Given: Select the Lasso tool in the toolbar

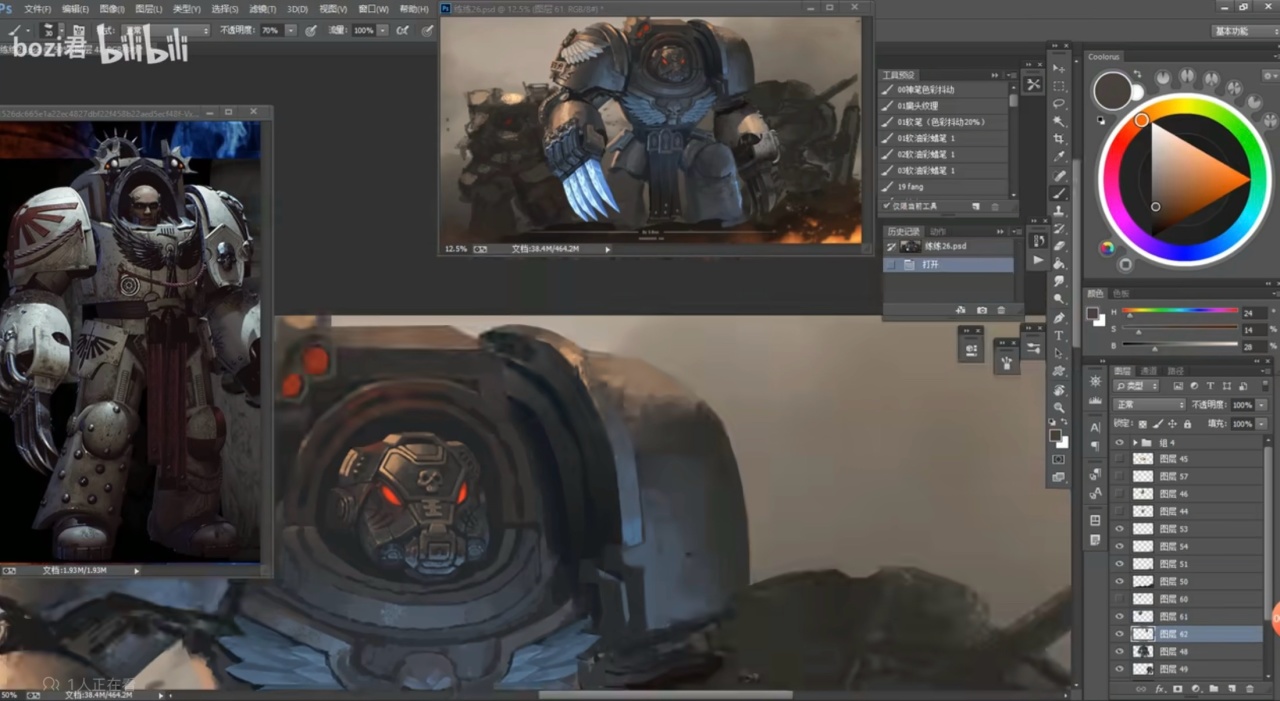Looking at the screenshot, I should [1059, 104].
